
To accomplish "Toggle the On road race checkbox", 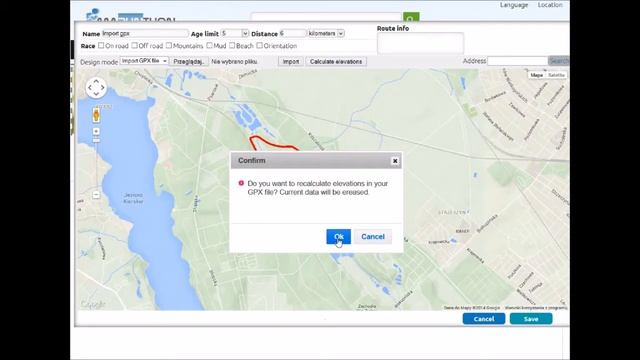I will tap(101, 45).
